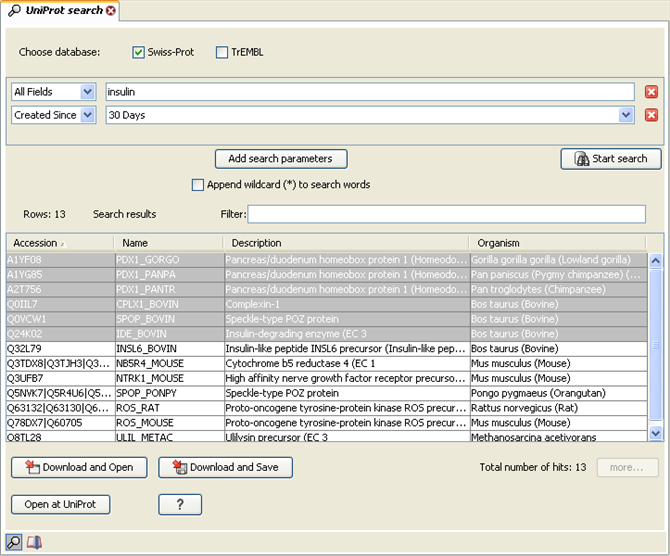Sort by Description column header
The image size is (670, 556).
[x=346, y=243]
